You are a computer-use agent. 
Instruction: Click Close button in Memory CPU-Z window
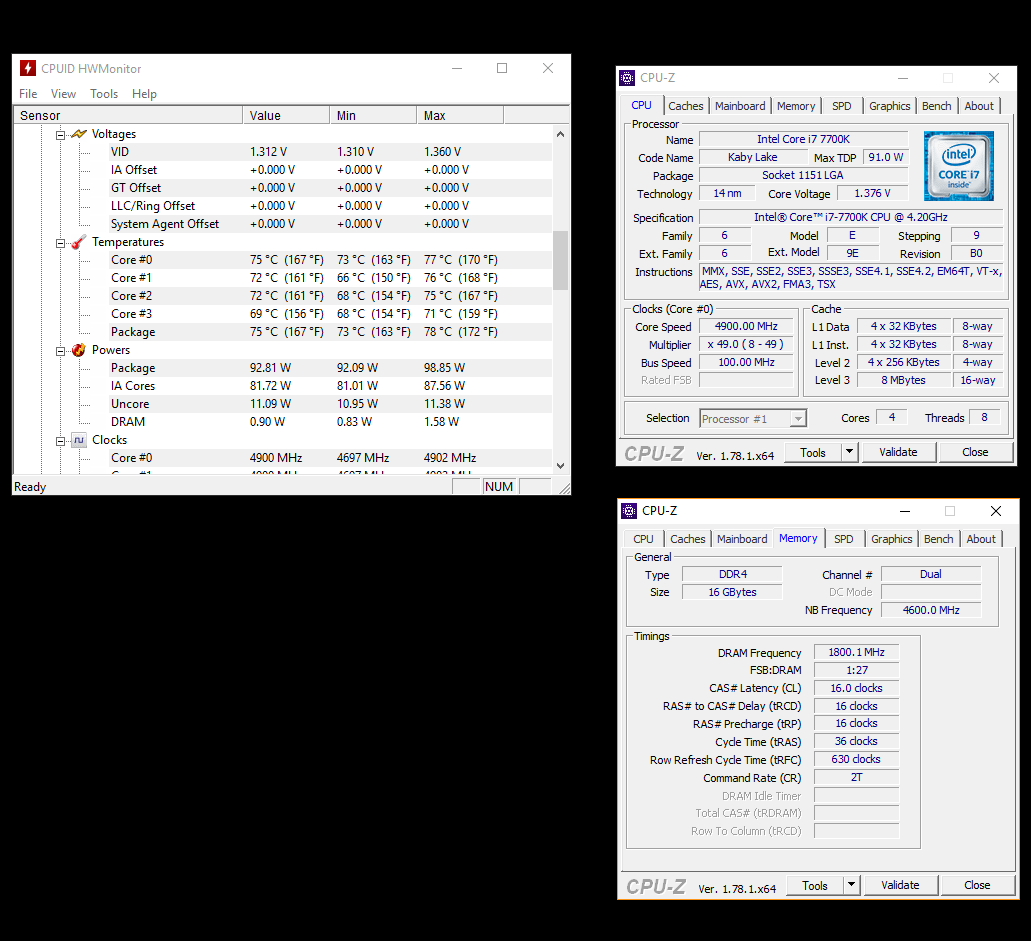(977, 886)
